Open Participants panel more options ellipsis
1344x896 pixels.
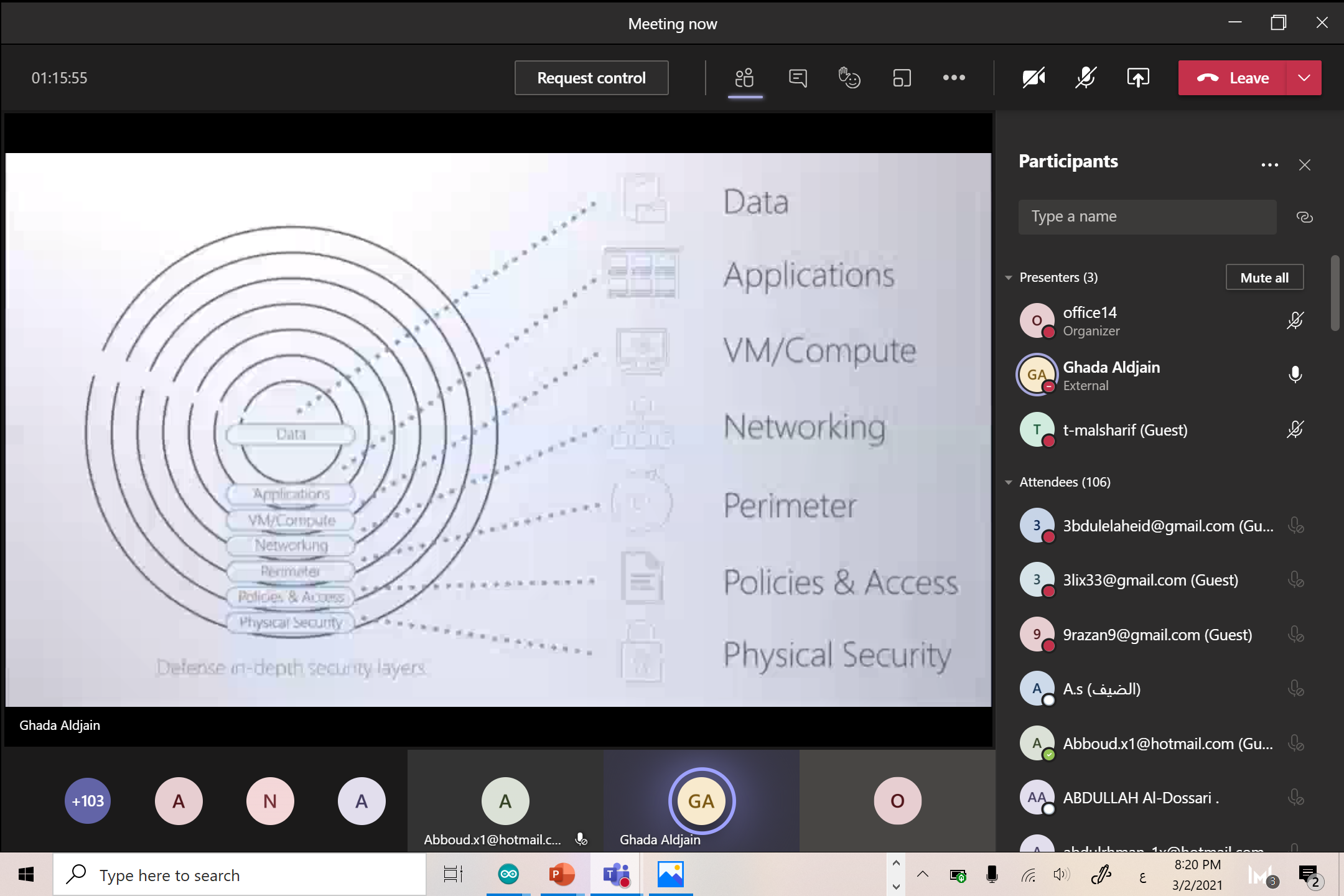1269,165
